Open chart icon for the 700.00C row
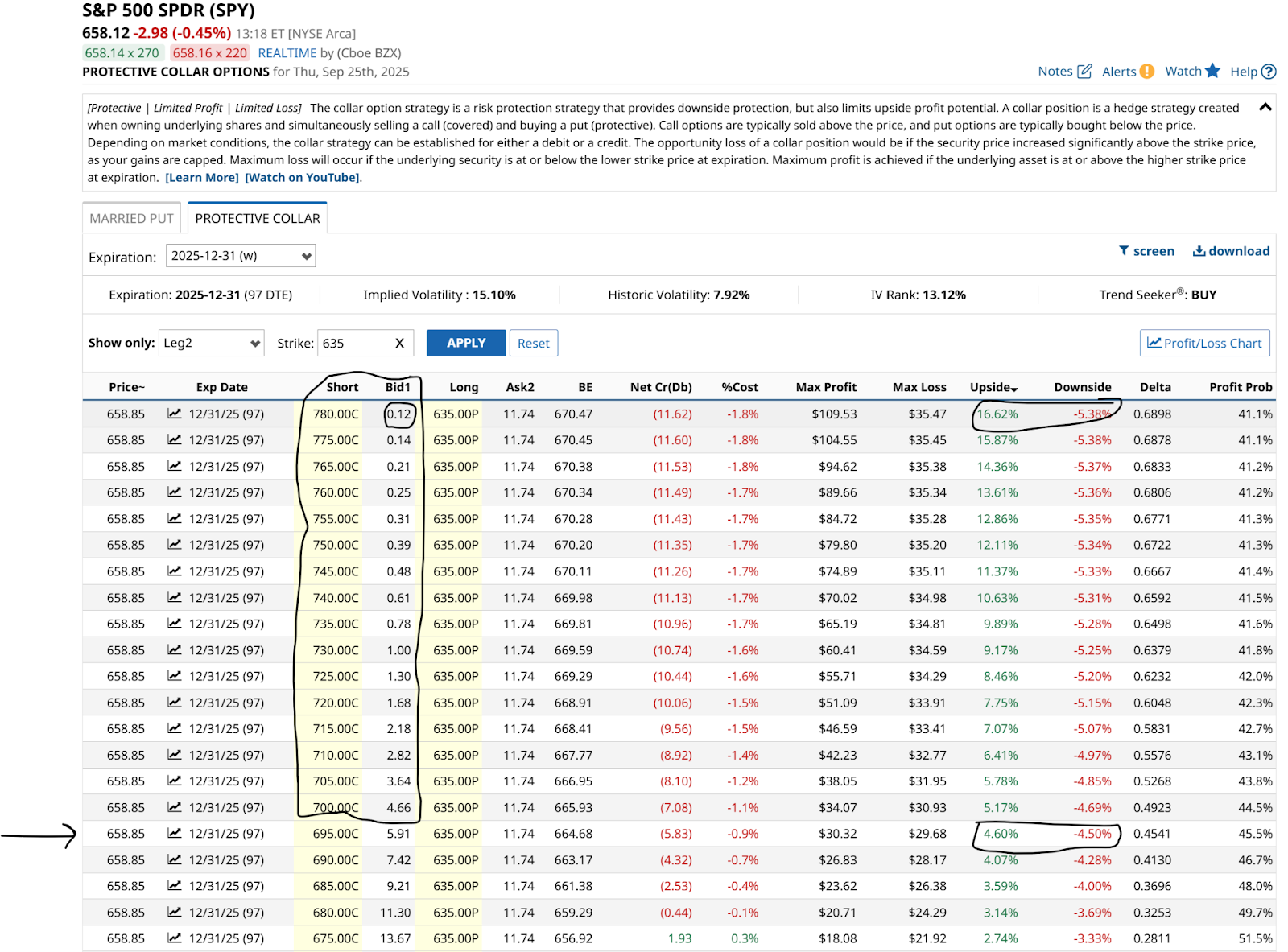Screen dimensions: 1288x952 point(174,807)
